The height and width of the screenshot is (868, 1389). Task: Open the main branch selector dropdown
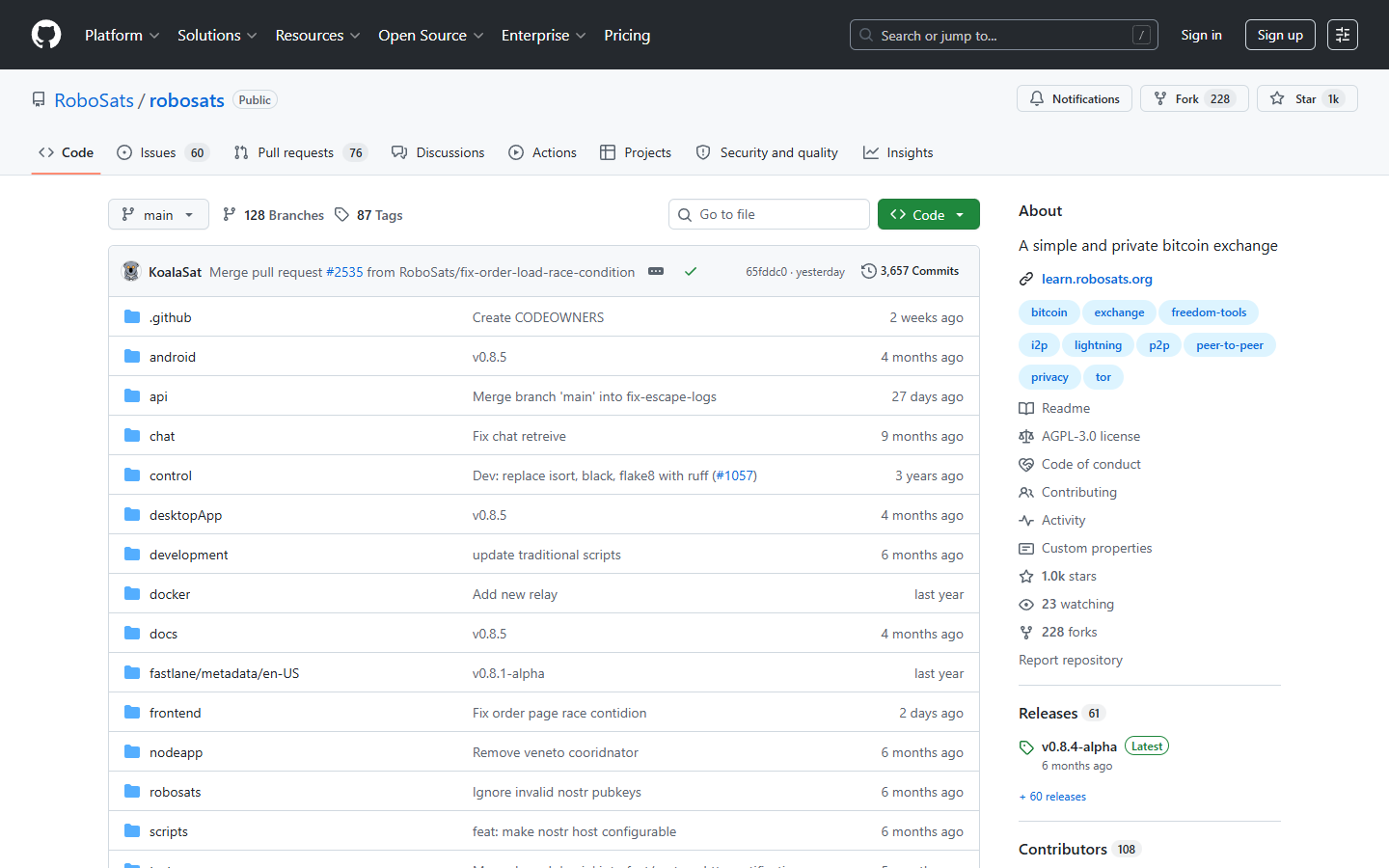[x=158, y=214]
